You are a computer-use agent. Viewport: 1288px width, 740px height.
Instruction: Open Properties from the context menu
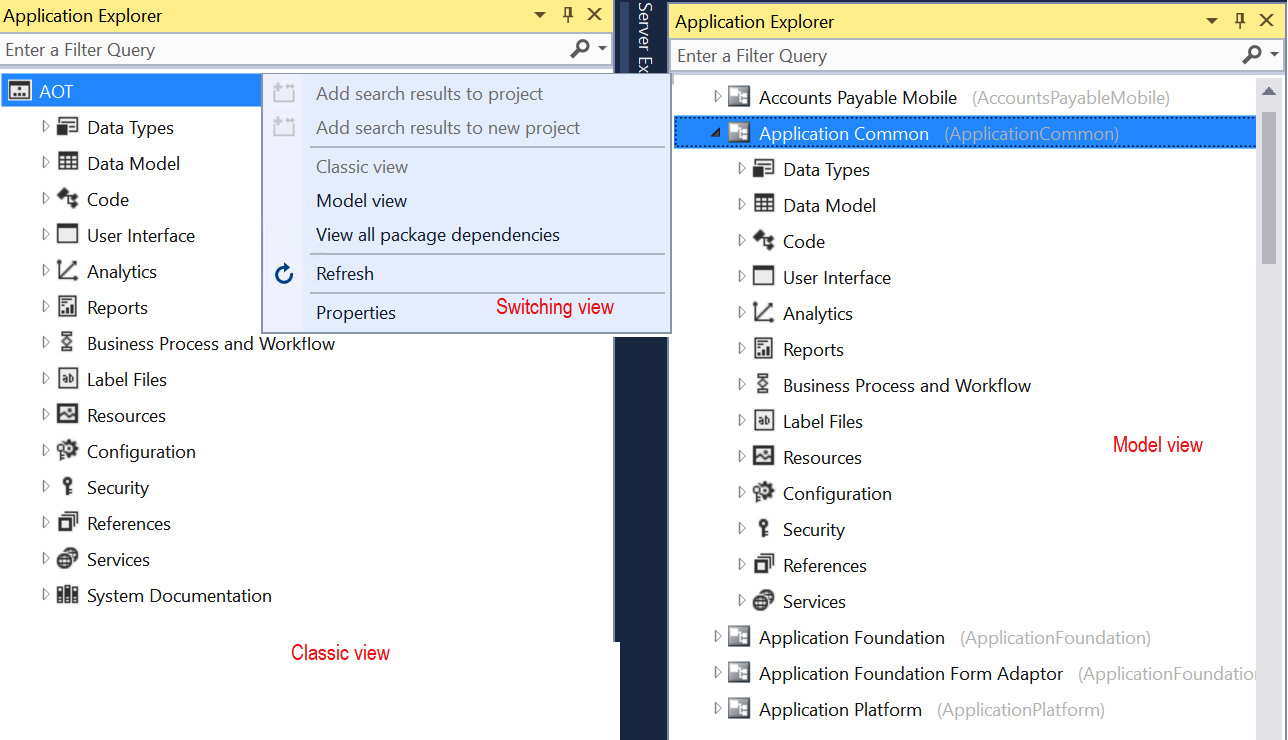coord(356,313)
